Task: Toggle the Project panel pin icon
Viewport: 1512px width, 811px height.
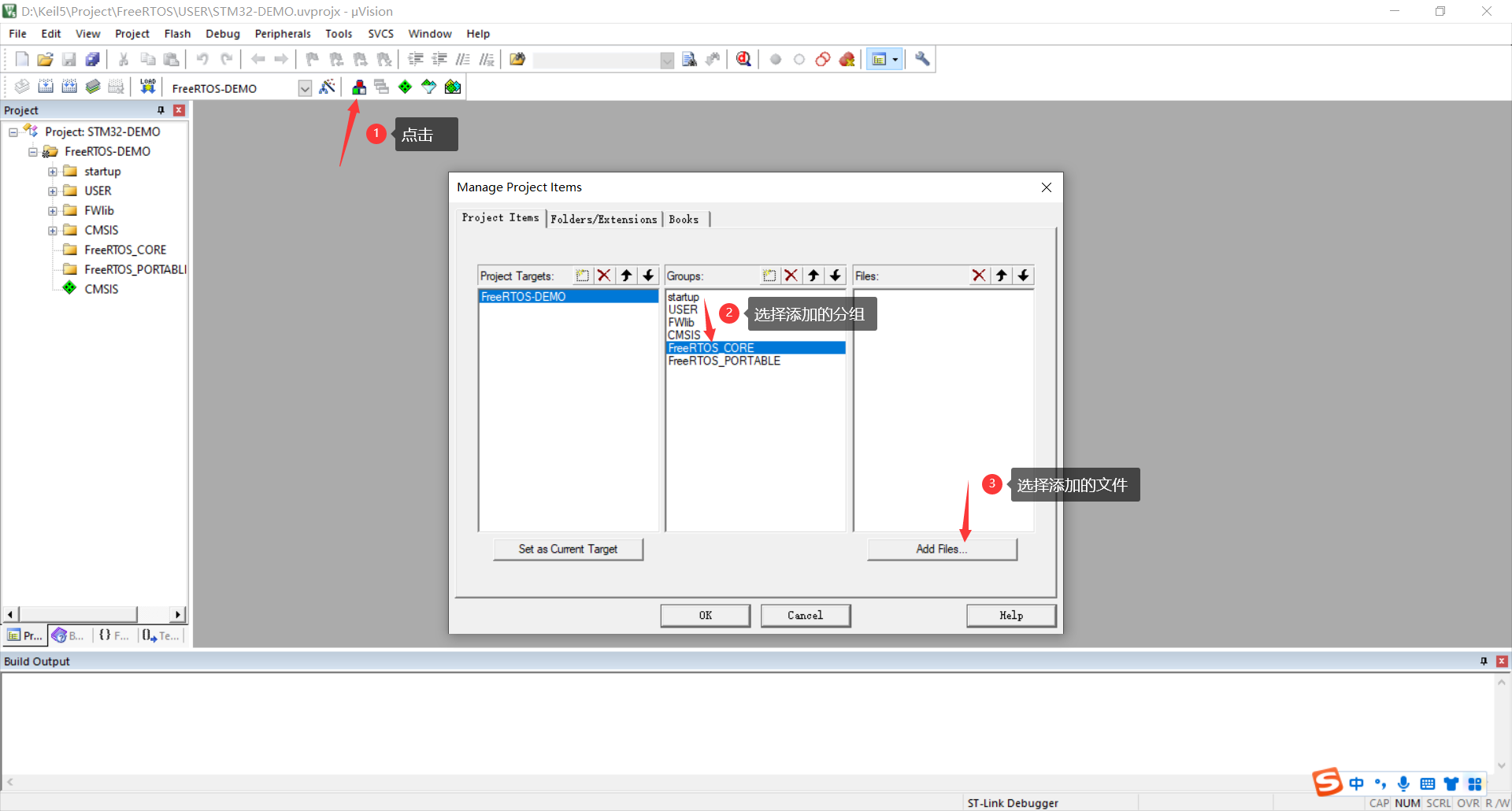Action: click(161, 110)
